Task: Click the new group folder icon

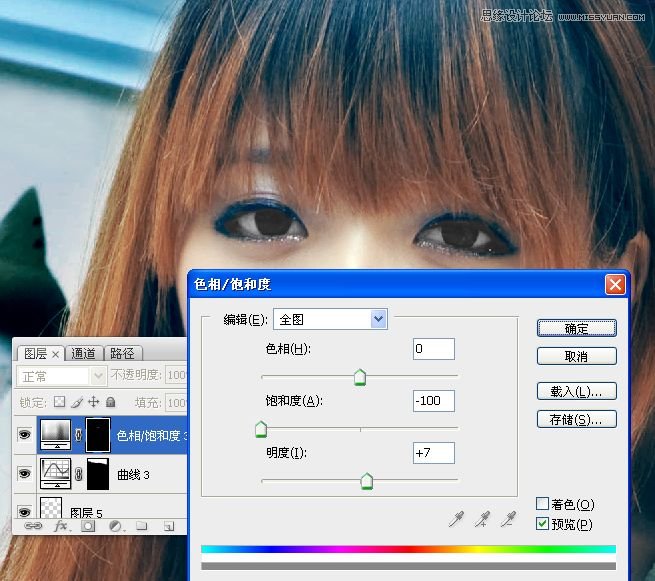Action: (142, 525)
